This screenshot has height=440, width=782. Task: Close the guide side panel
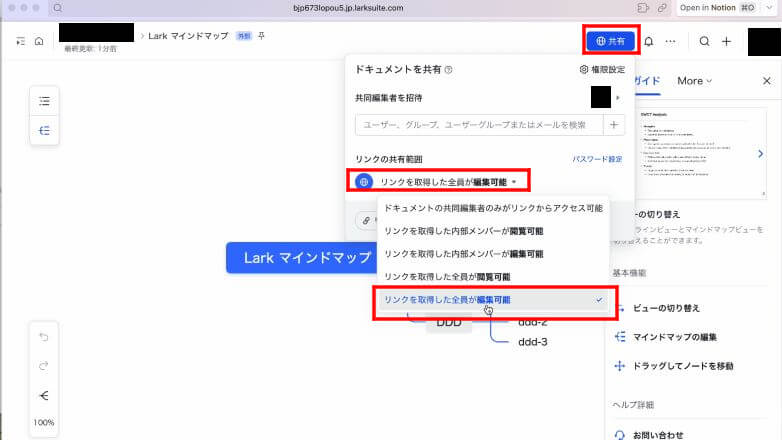click(x=767, y=81)
